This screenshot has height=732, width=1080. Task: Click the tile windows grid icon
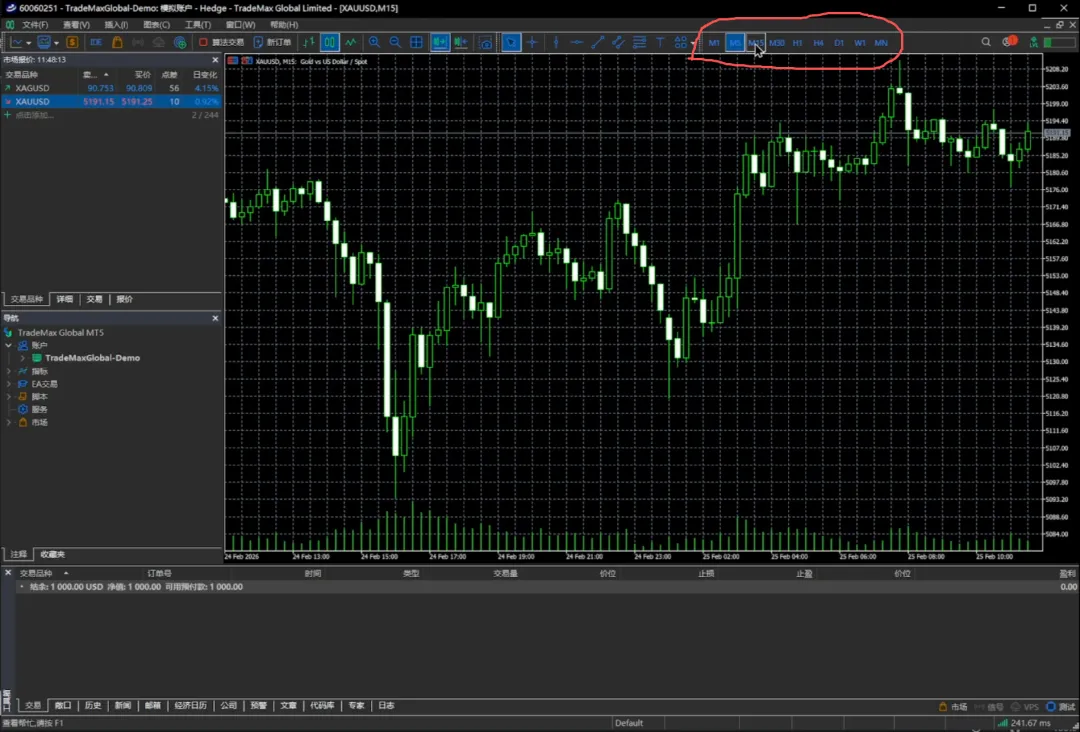tap(416, 42)
